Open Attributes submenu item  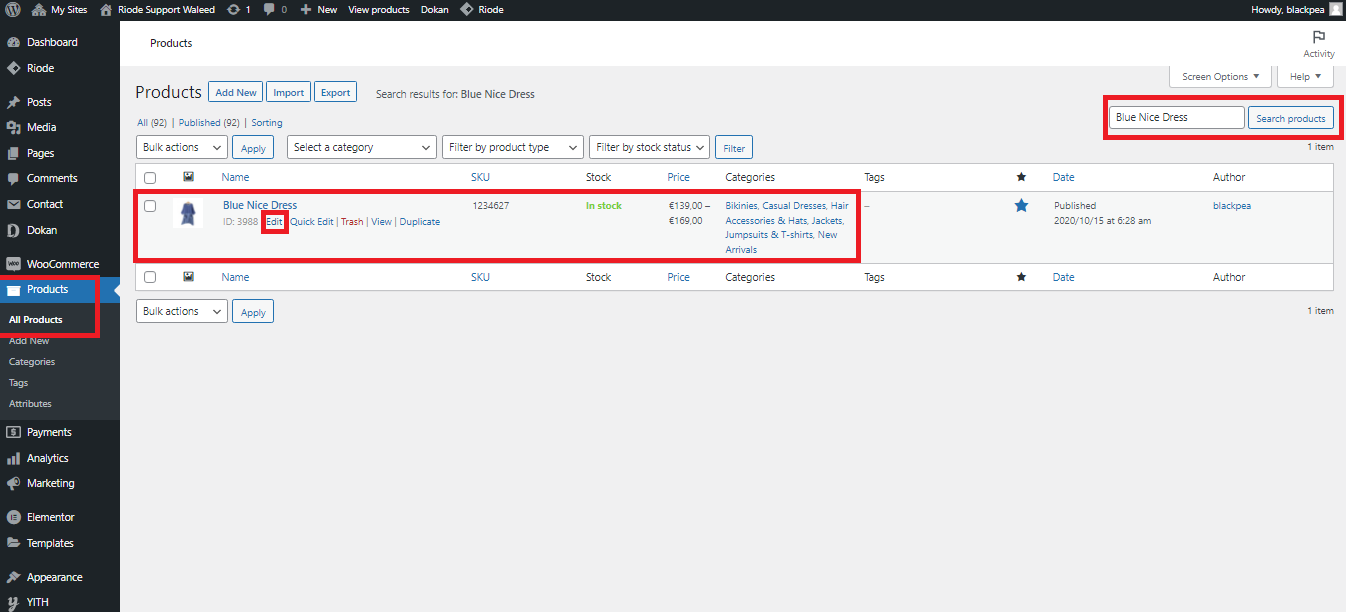point(30,404)
